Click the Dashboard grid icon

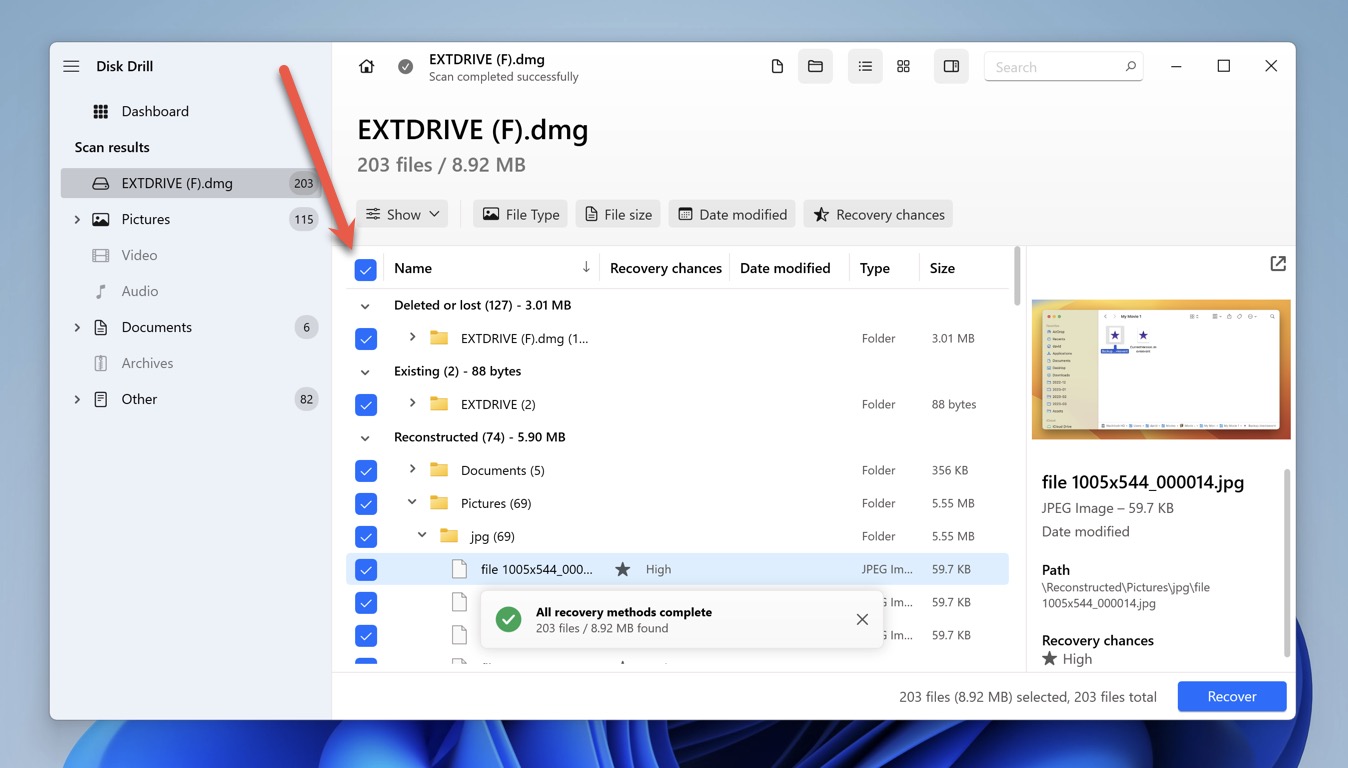[x=101, y=111]
